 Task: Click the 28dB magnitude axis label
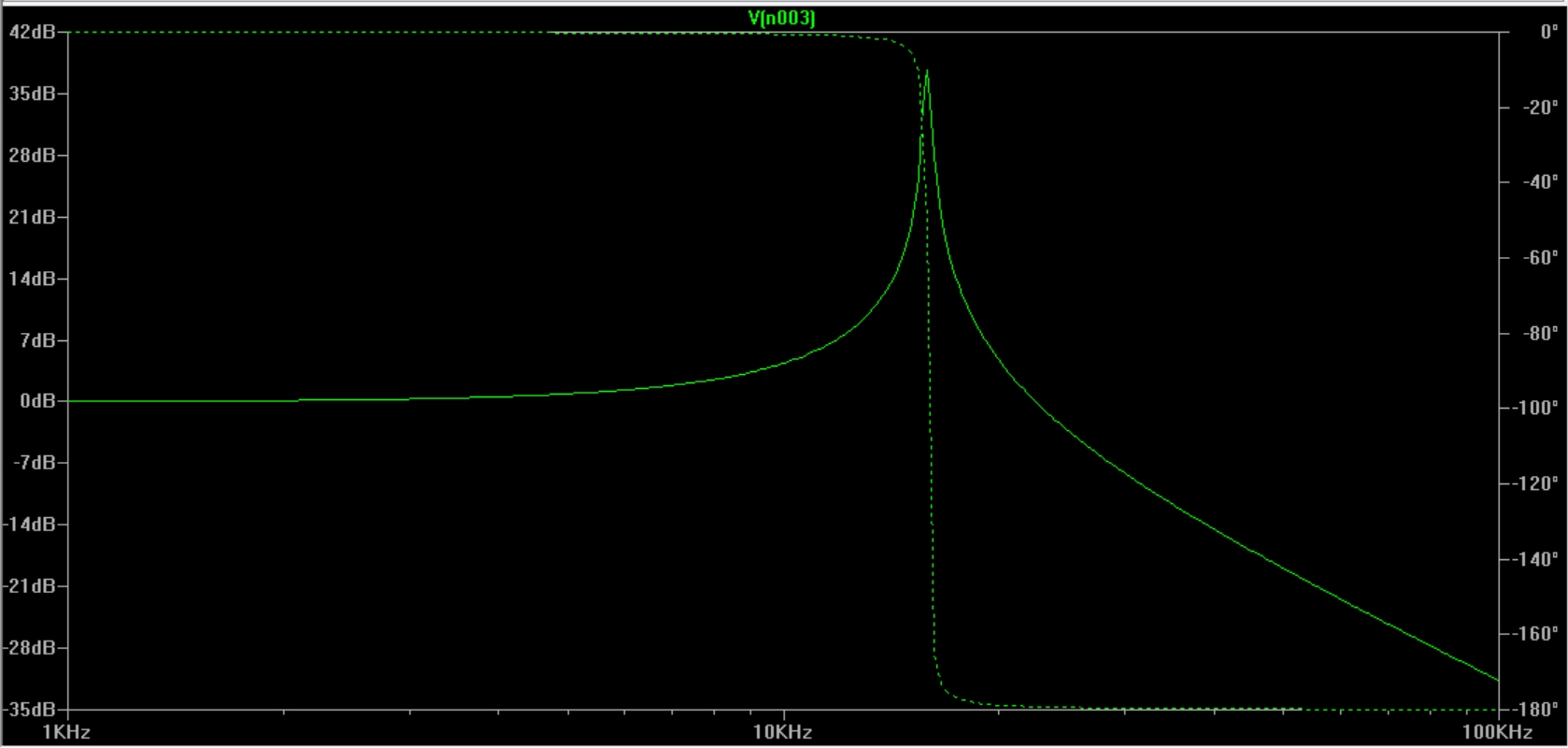point(32,155)
